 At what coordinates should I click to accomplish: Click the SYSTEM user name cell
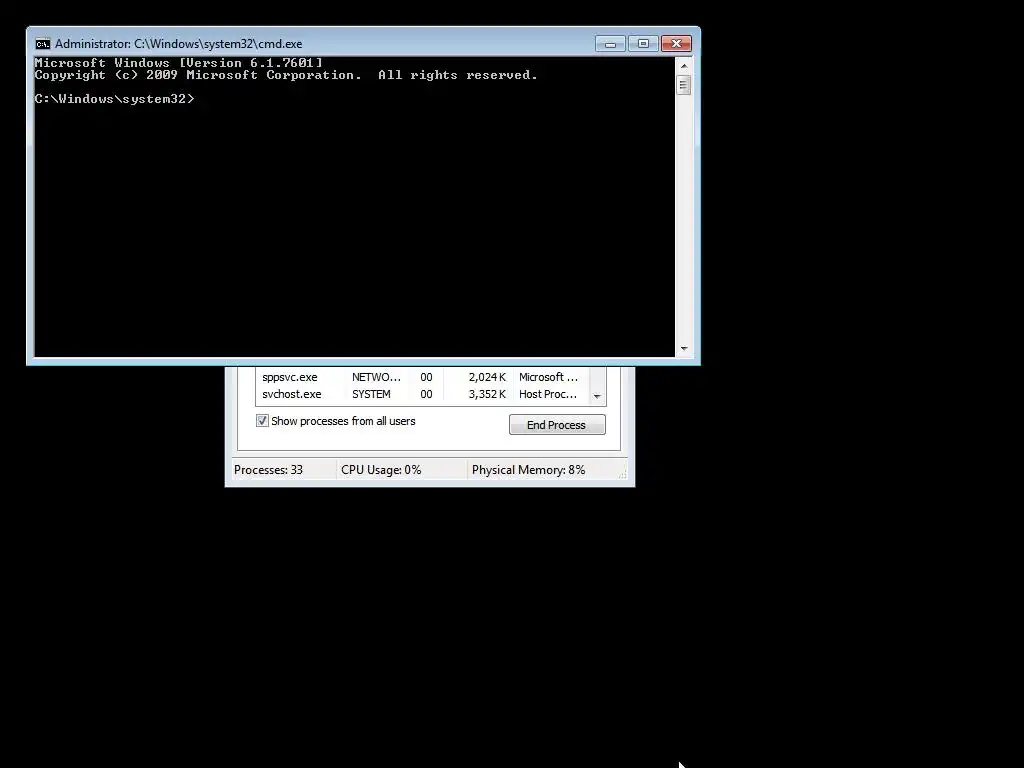pos(371,394)
